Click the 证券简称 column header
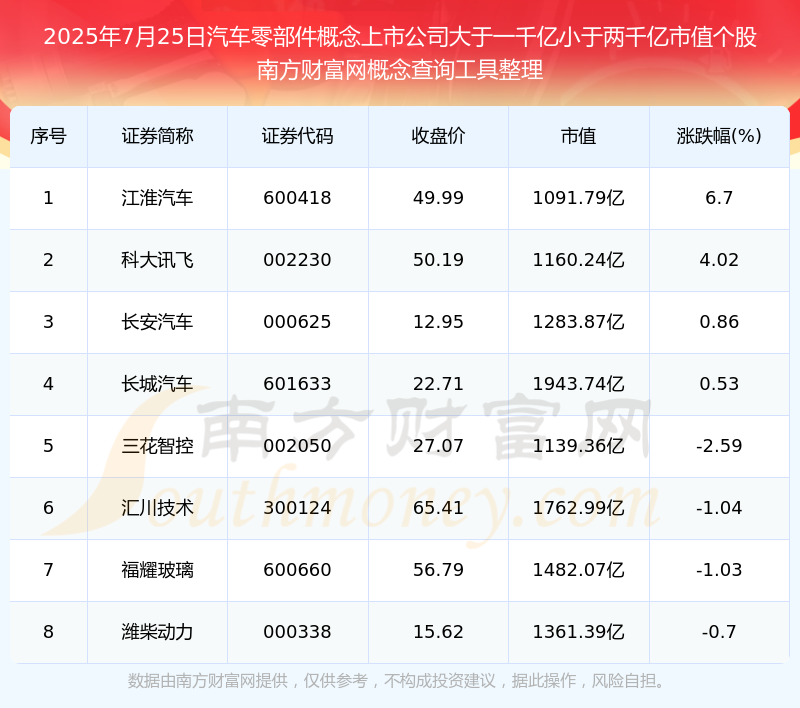 coord(157,136)
